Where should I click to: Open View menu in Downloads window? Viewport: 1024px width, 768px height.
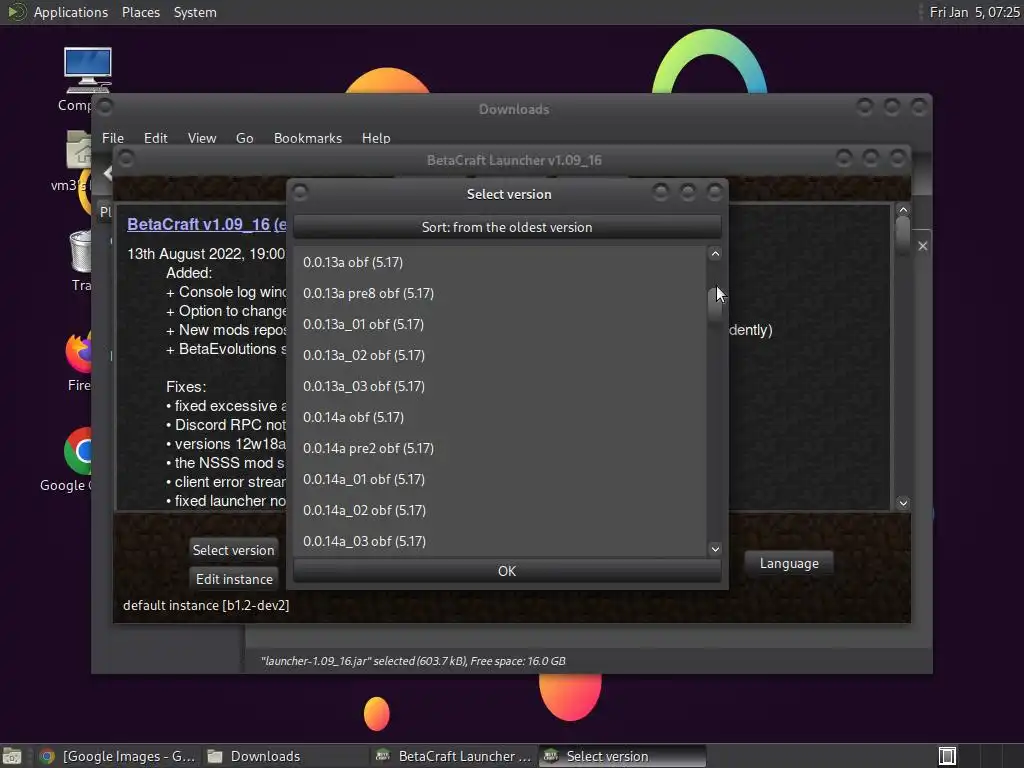click(x=202, y=138)
